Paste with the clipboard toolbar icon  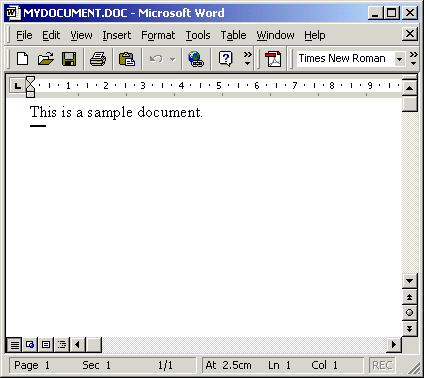click(x=127, y=59)
